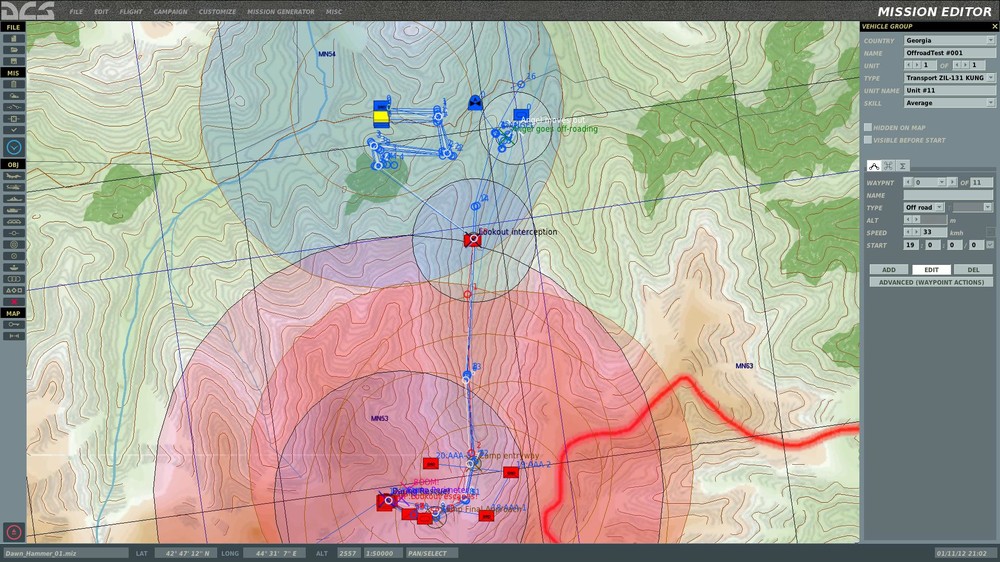Image resolution: width=1000 pixels, height=562 pixels.
Task: Open the waypoint number dropdown
Action: 941,182
